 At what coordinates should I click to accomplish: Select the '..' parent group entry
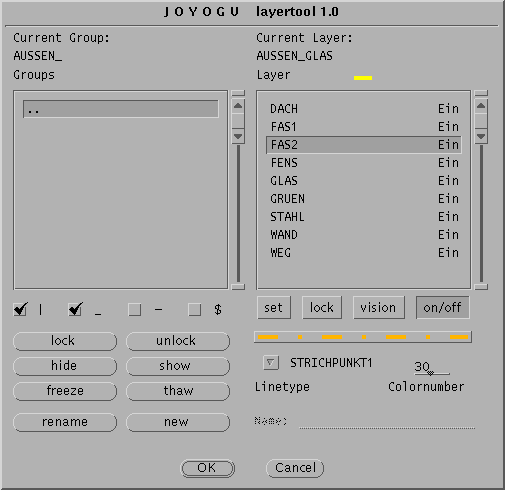pyautogui.click(x=121, y=109)
